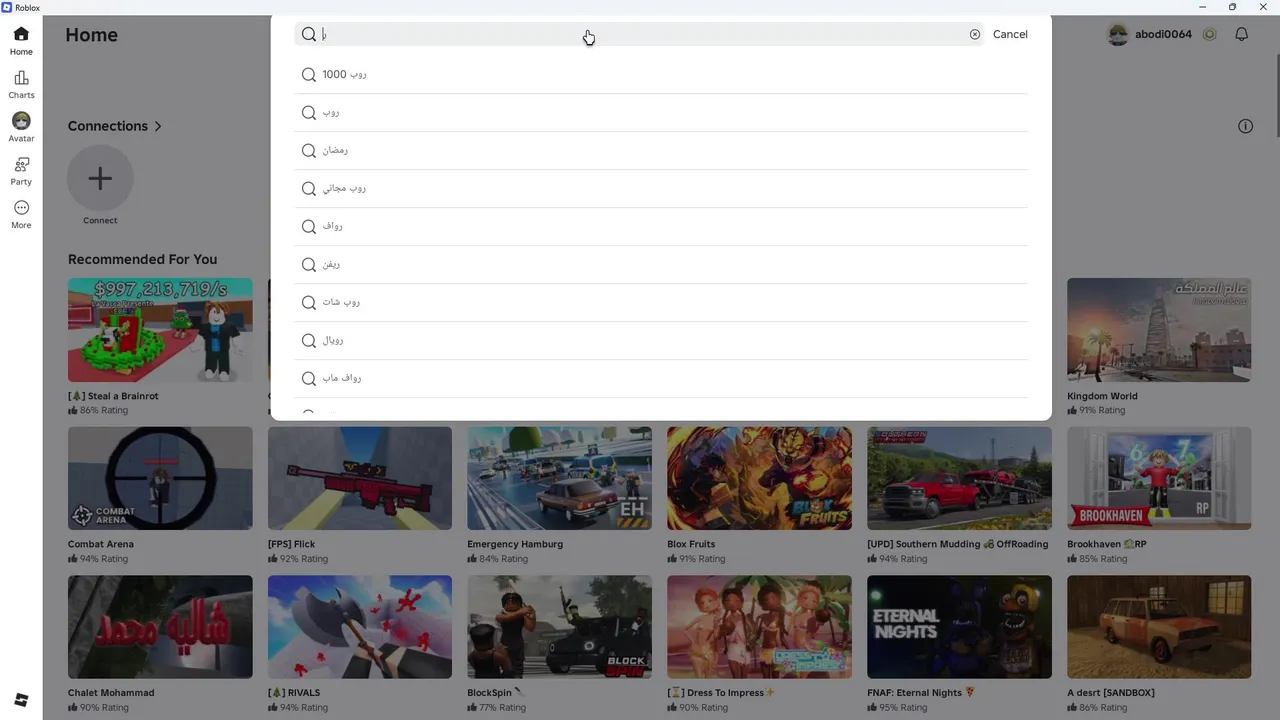
Task: Cancel the search overlay
Action: click(1010, 34)
